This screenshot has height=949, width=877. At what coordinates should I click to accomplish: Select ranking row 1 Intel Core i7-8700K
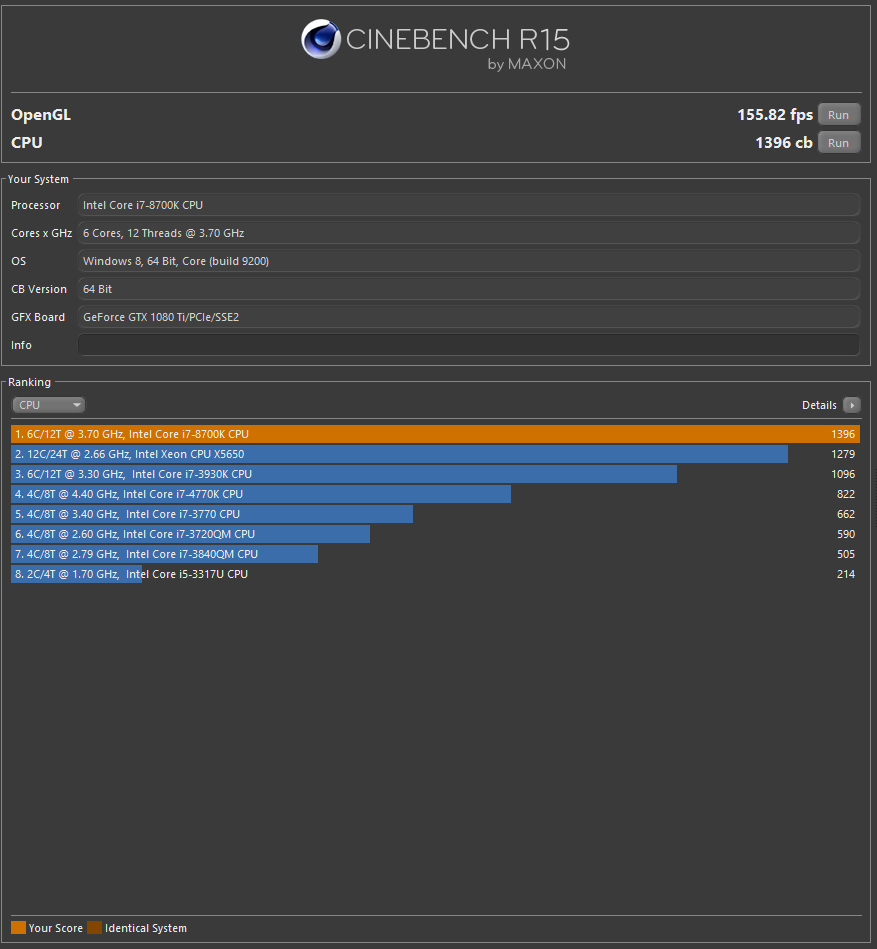point(435,434)
